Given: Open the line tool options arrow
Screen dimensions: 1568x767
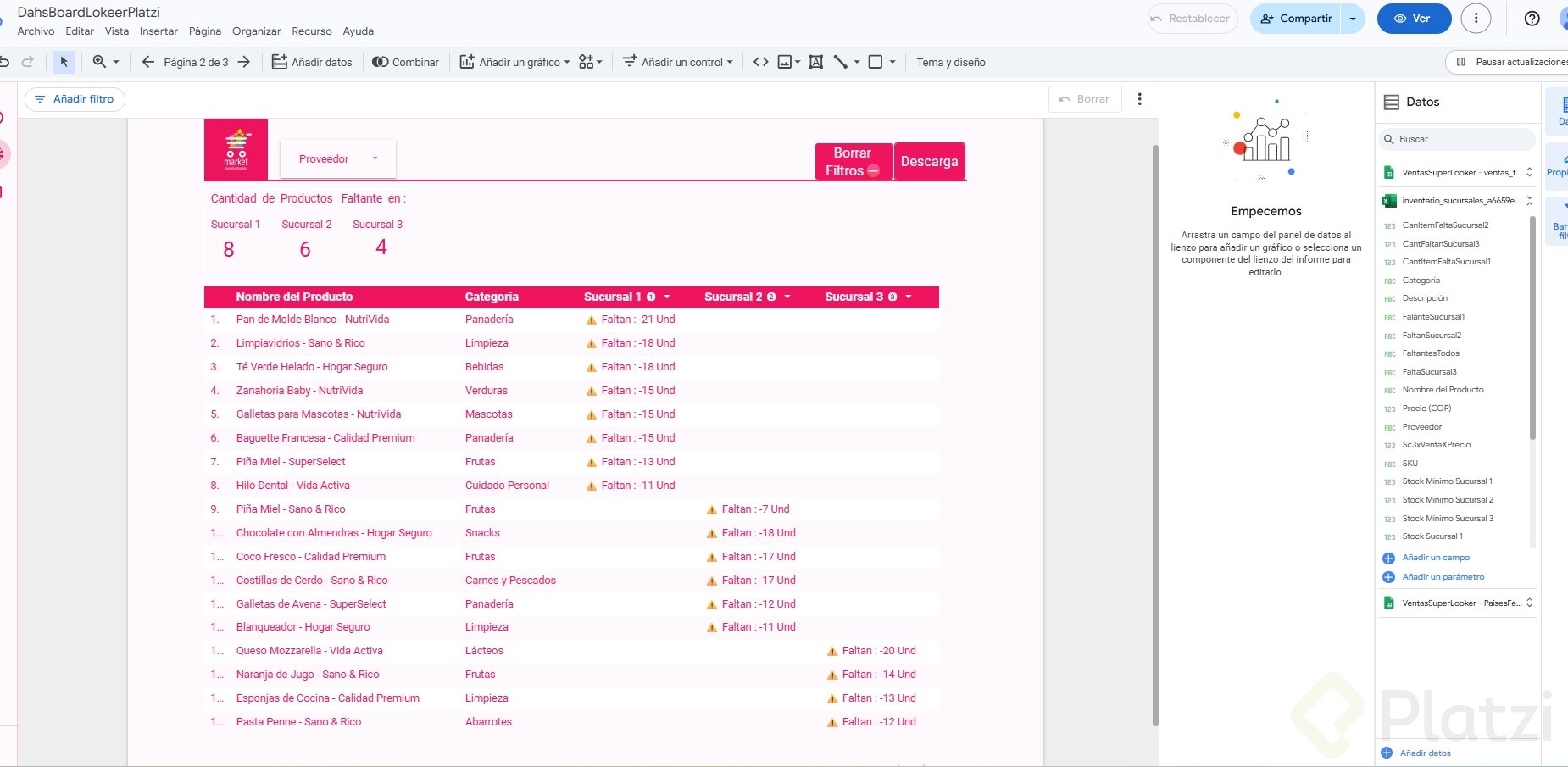Looking at the screenshot, I should coord(857,62).
